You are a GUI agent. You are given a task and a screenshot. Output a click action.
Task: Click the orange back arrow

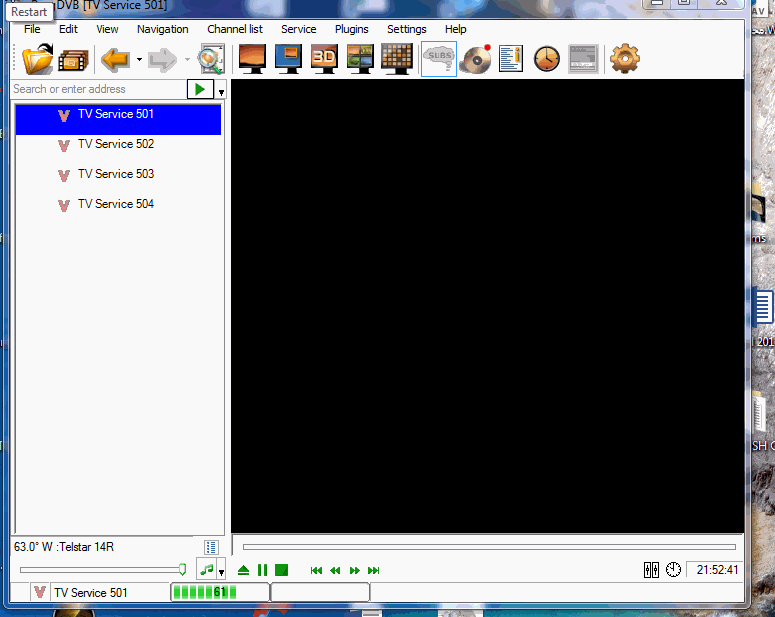tap(115, 59)
